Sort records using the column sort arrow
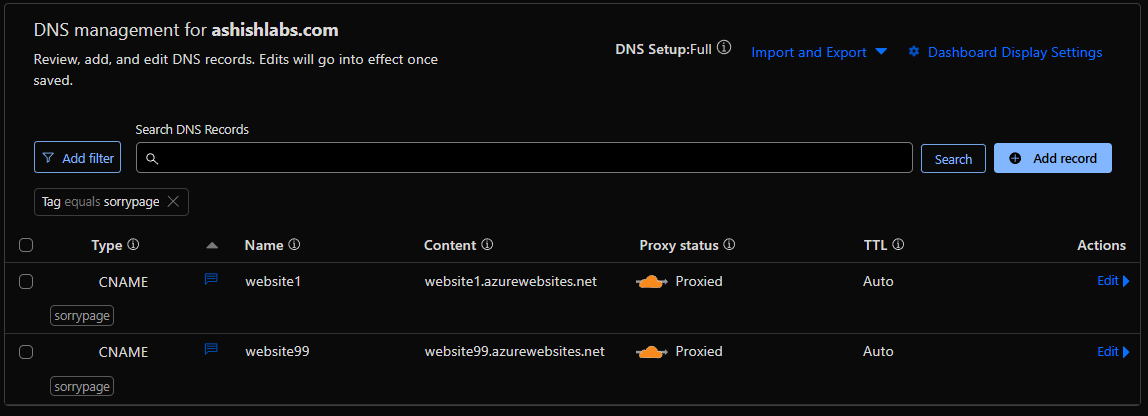The width and height of the screenshot is (1148, 416). pos(211,245)
